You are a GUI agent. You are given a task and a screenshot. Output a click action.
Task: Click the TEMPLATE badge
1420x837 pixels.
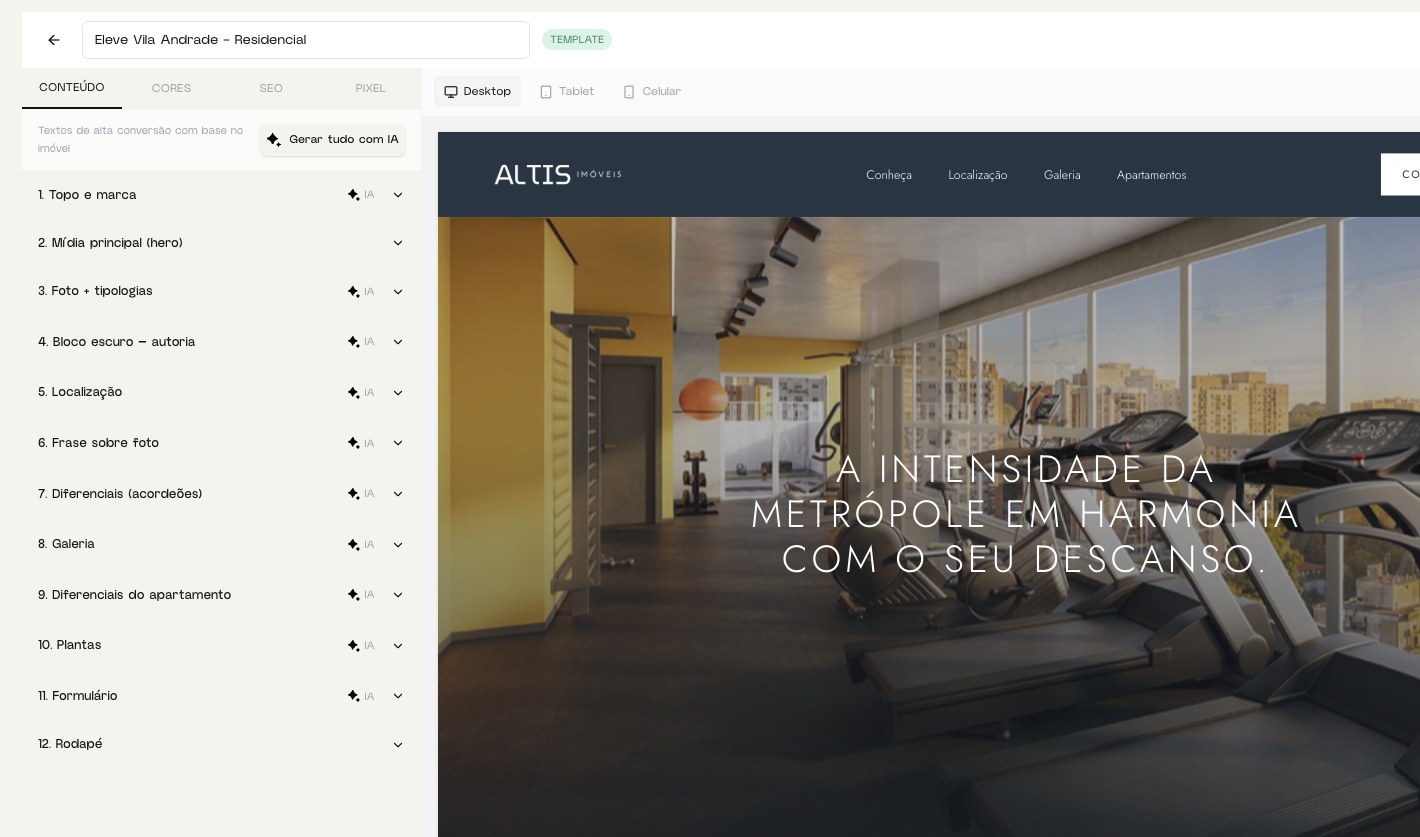tap(577, 40)
